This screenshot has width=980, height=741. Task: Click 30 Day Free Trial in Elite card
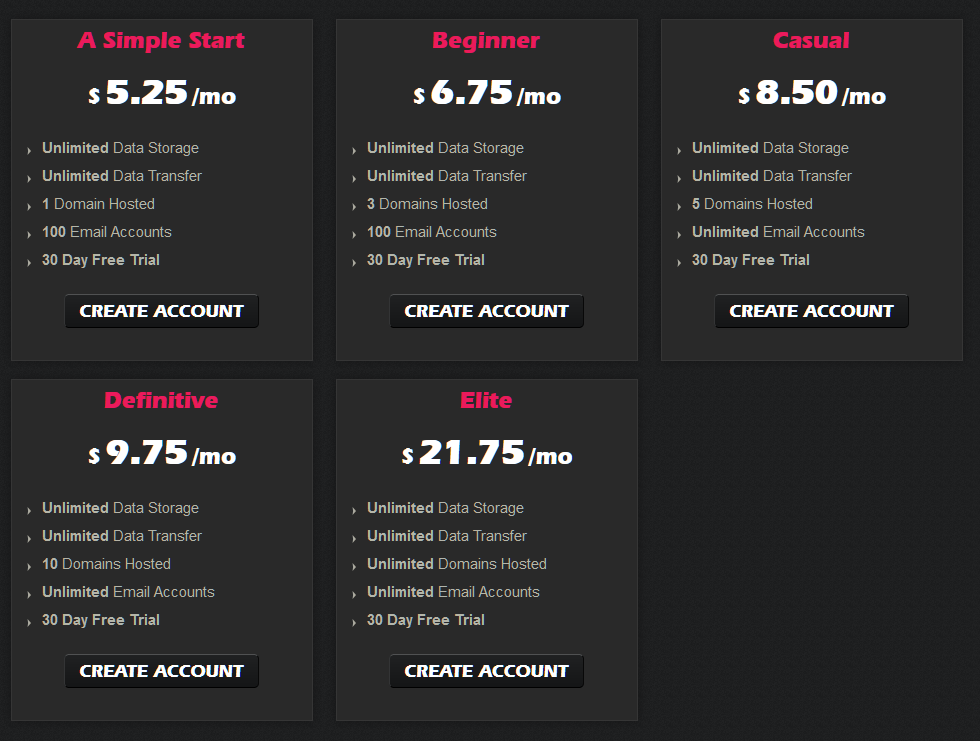[426, 620]
